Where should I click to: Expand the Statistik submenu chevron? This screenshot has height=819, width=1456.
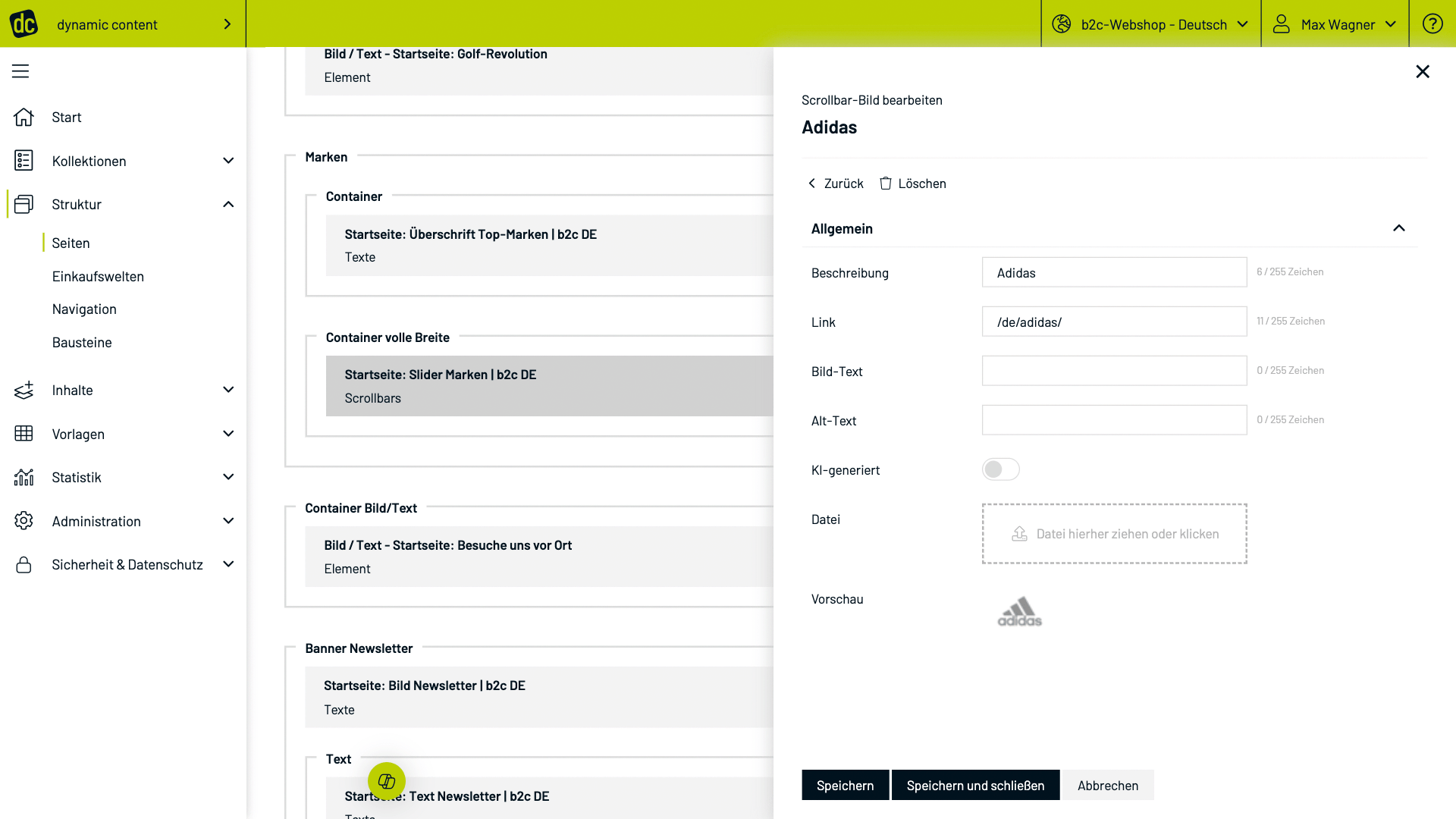pyautogui.click(x=228, y=477)
